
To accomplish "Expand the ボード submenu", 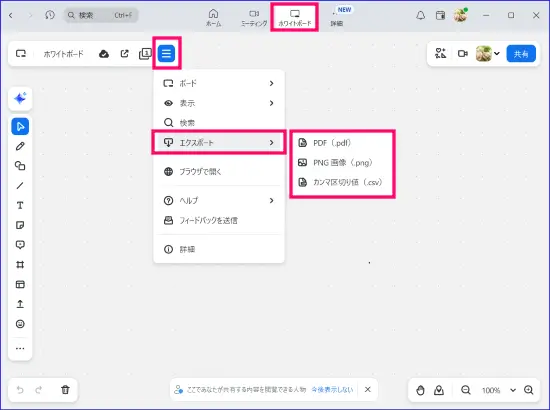I will click(219, 83).
